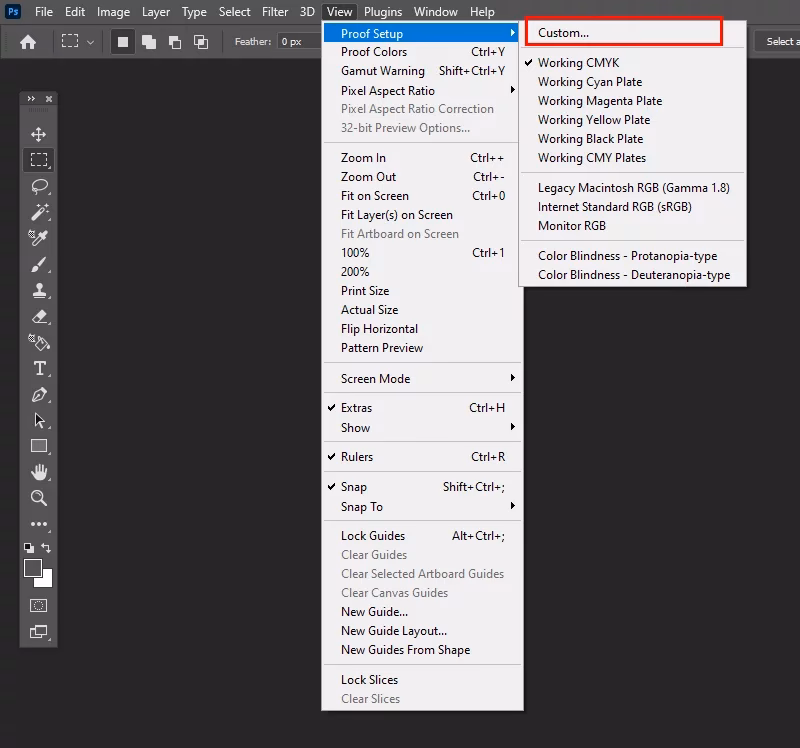The width and height of the screenshot is (800, 748).
Task: Pick the Magic Wand tool
Action: point(39,212)
